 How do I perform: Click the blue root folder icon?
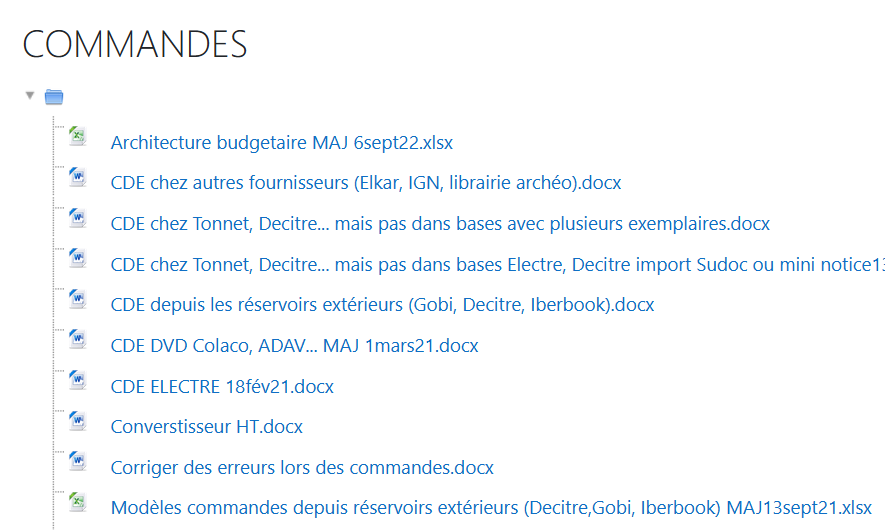click(x=54, y=97)
